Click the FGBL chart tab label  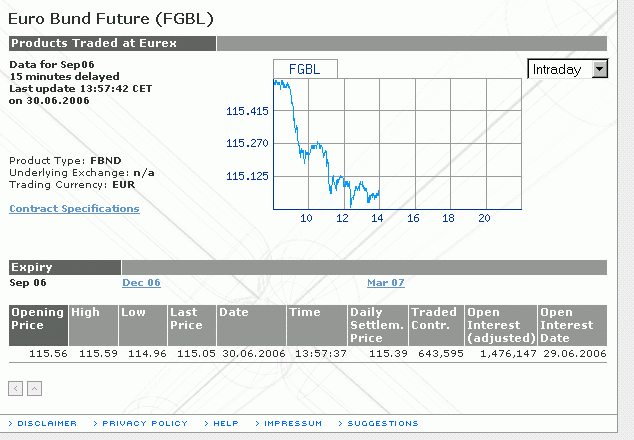[305, 69]
